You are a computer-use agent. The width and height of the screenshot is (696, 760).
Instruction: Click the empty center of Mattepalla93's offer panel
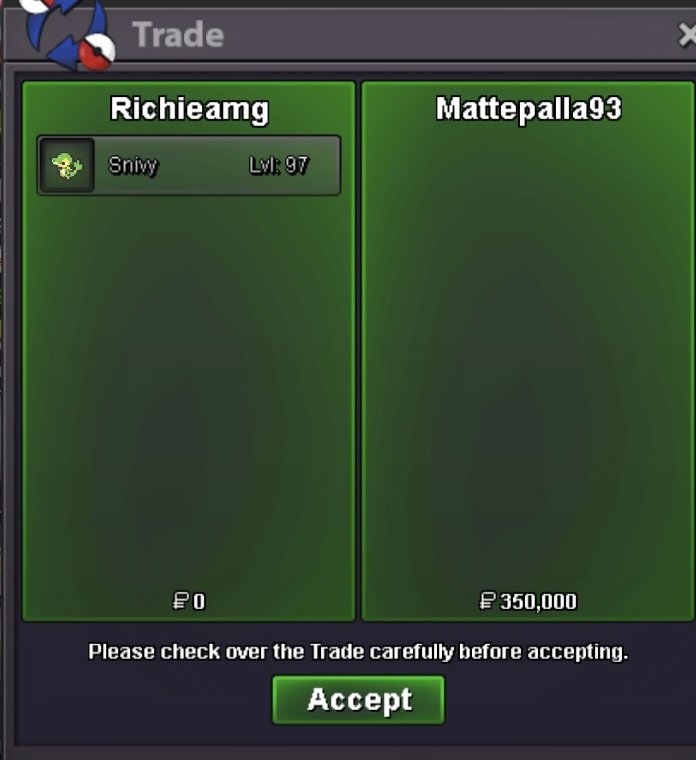[528, 359]
